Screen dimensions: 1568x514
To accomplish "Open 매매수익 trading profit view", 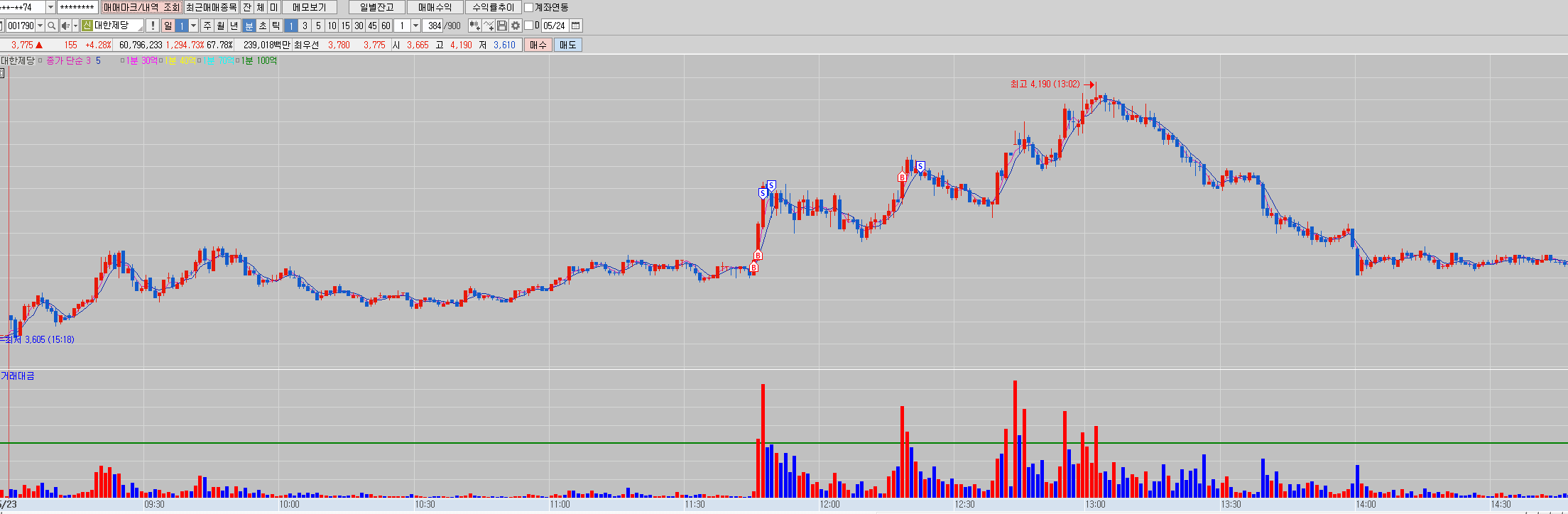I will click(x=435, y=8).
